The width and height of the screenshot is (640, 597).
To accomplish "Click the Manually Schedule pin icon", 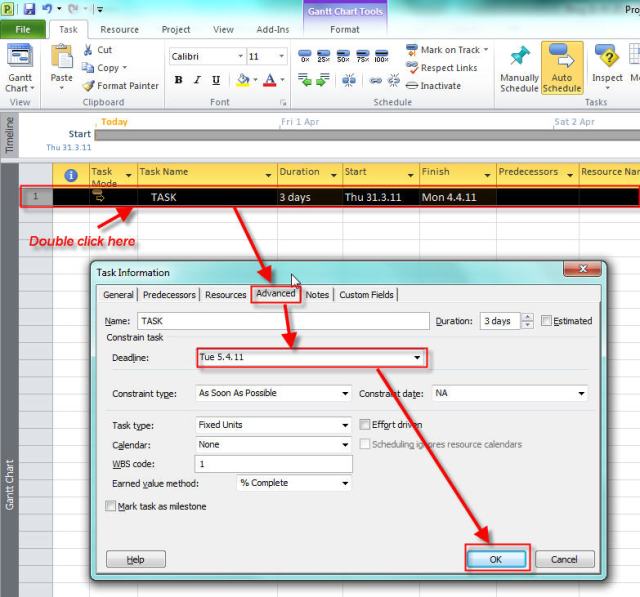I will click(x=519, y=60).
